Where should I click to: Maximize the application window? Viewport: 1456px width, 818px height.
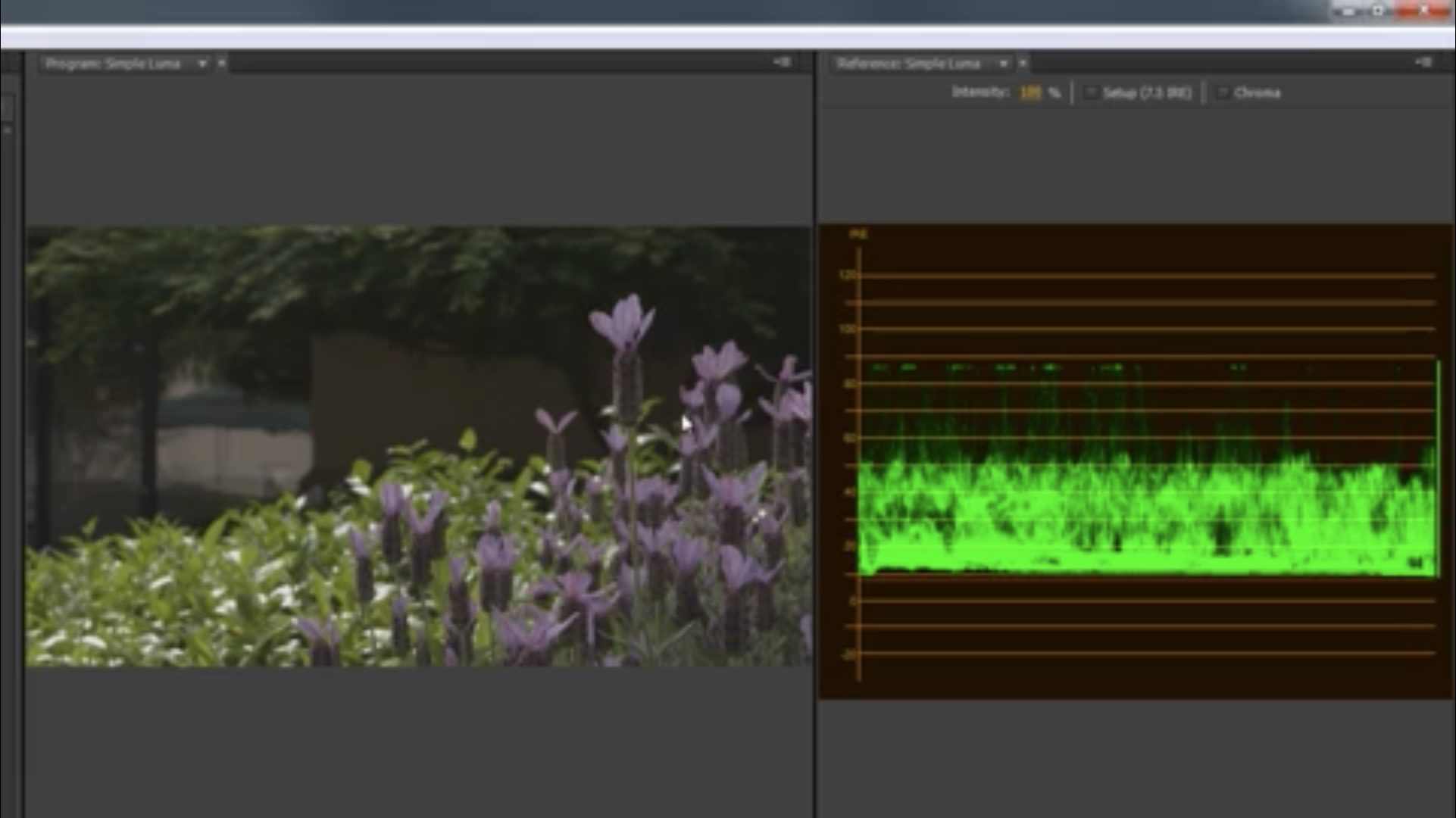click(x=1379, y=11)
